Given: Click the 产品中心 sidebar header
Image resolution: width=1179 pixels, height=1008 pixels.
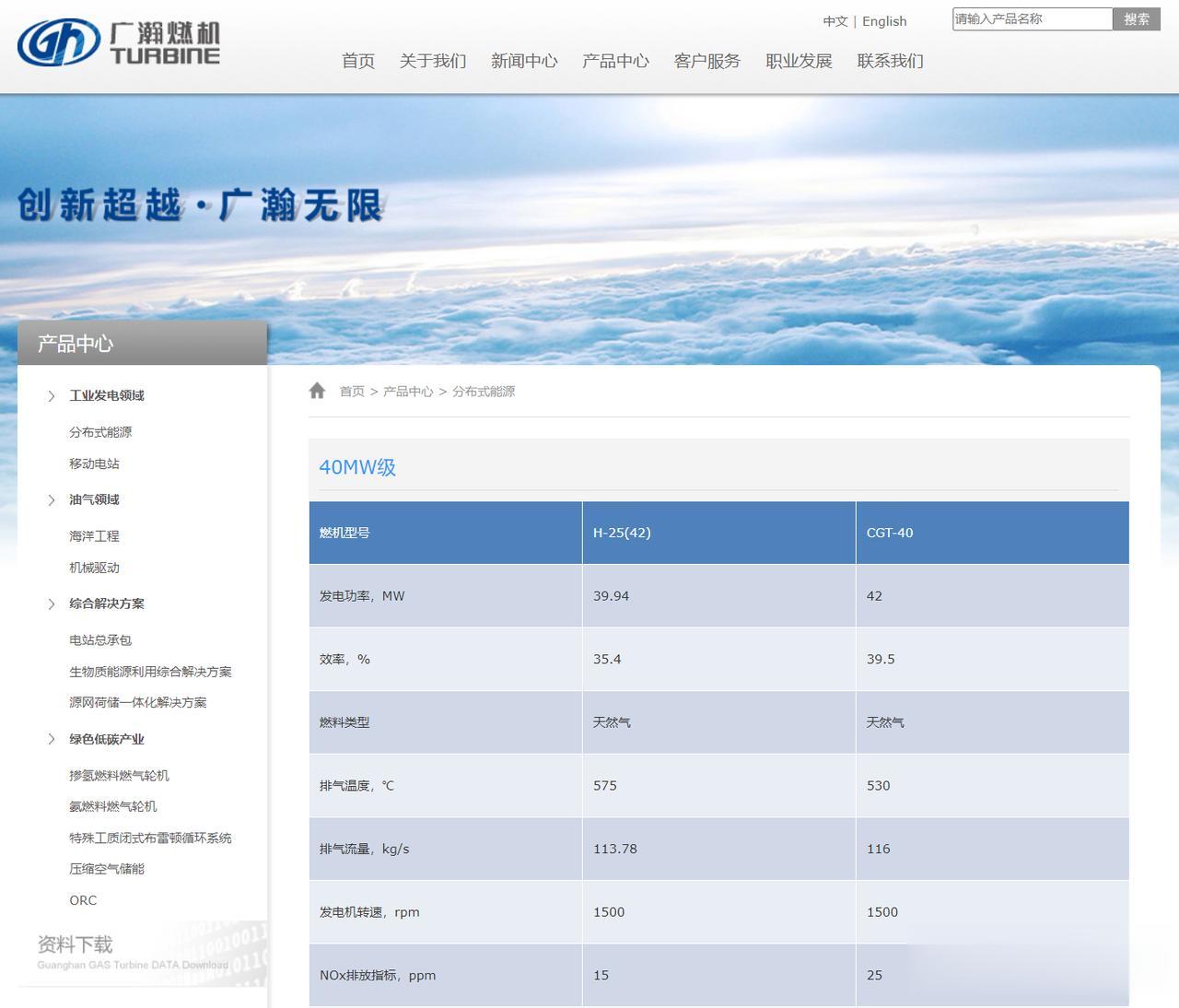Looking at the screenshot, I should point(142,343).
